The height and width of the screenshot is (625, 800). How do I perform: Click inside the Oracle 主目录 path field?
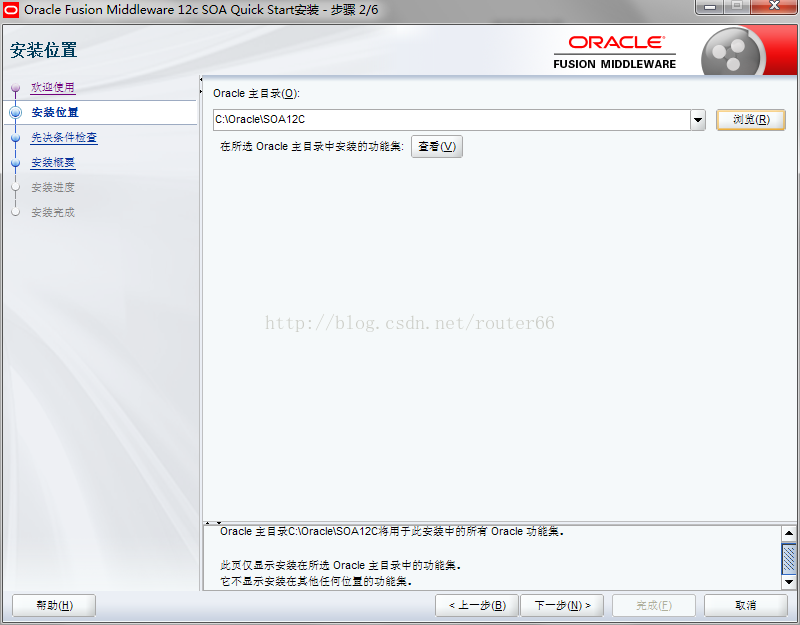coord(452,120)
